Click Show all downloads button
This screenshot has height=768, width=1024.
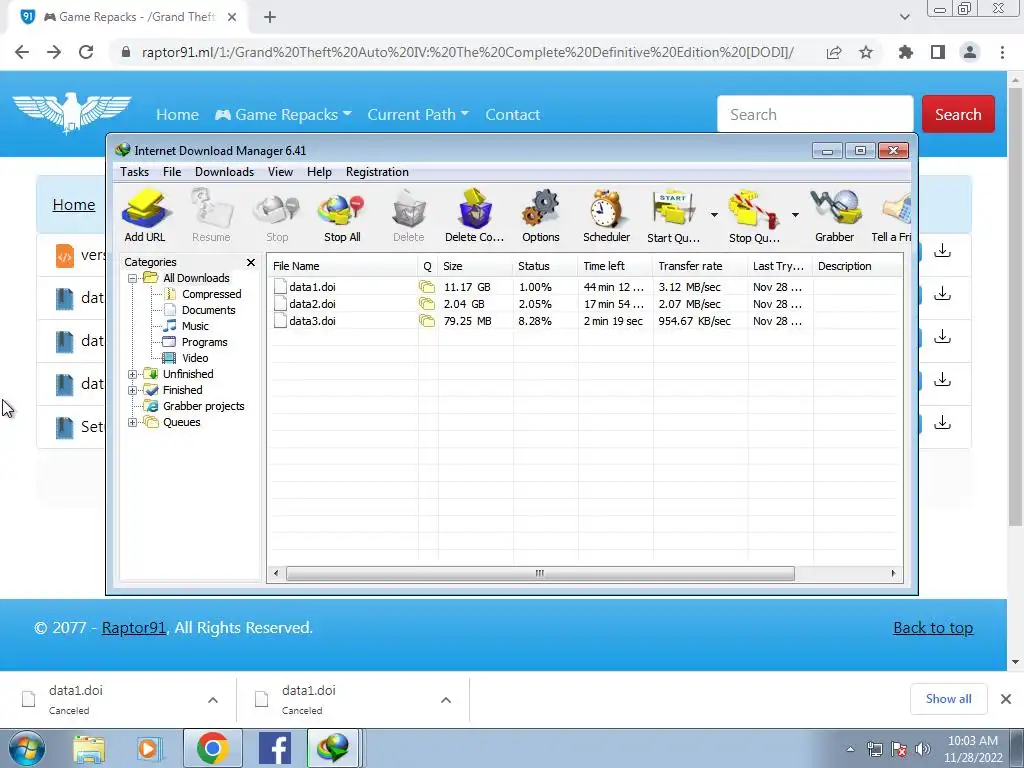948,699
